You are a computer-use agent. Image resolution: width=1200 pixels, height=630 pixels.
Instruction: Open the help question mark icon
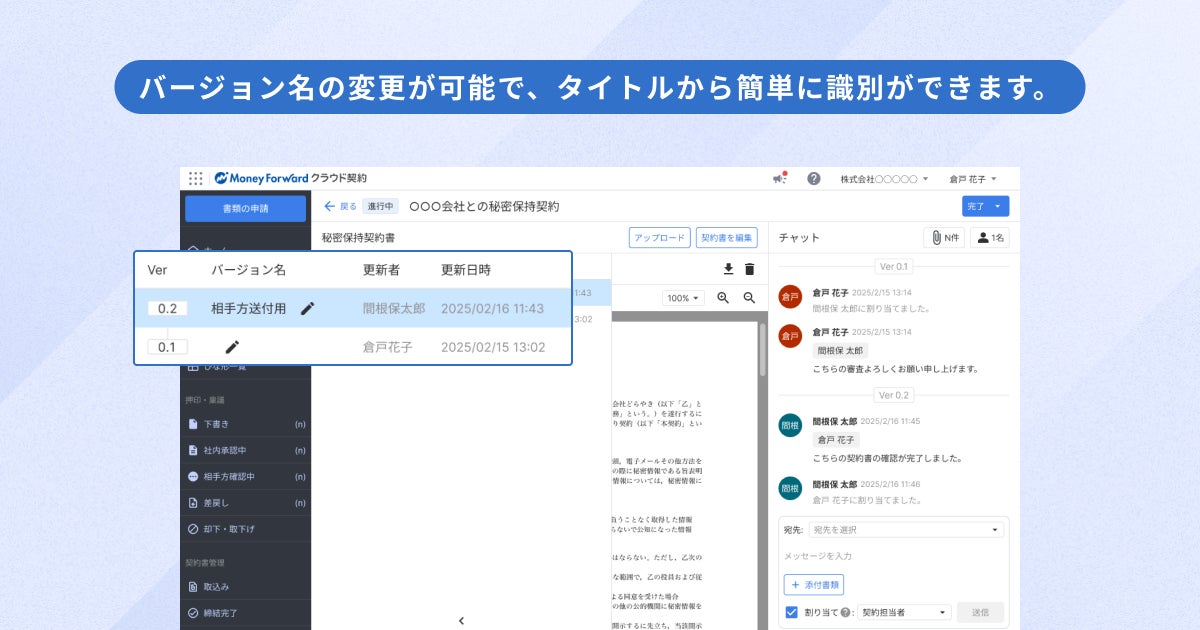tap(813, 178)
